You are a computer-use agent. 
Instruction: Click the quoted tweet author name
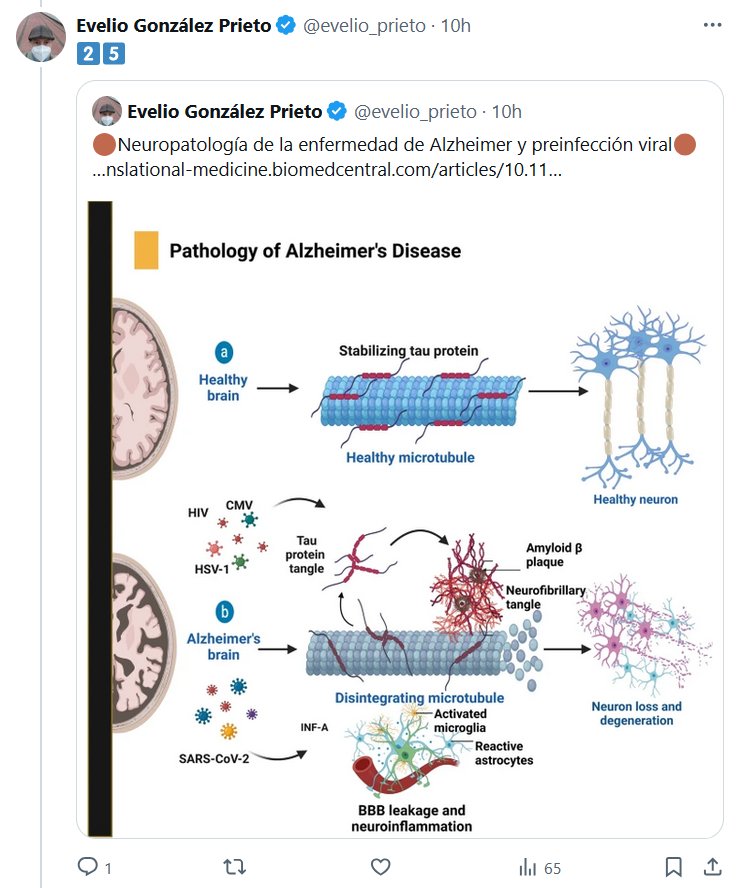coord(225,111)
